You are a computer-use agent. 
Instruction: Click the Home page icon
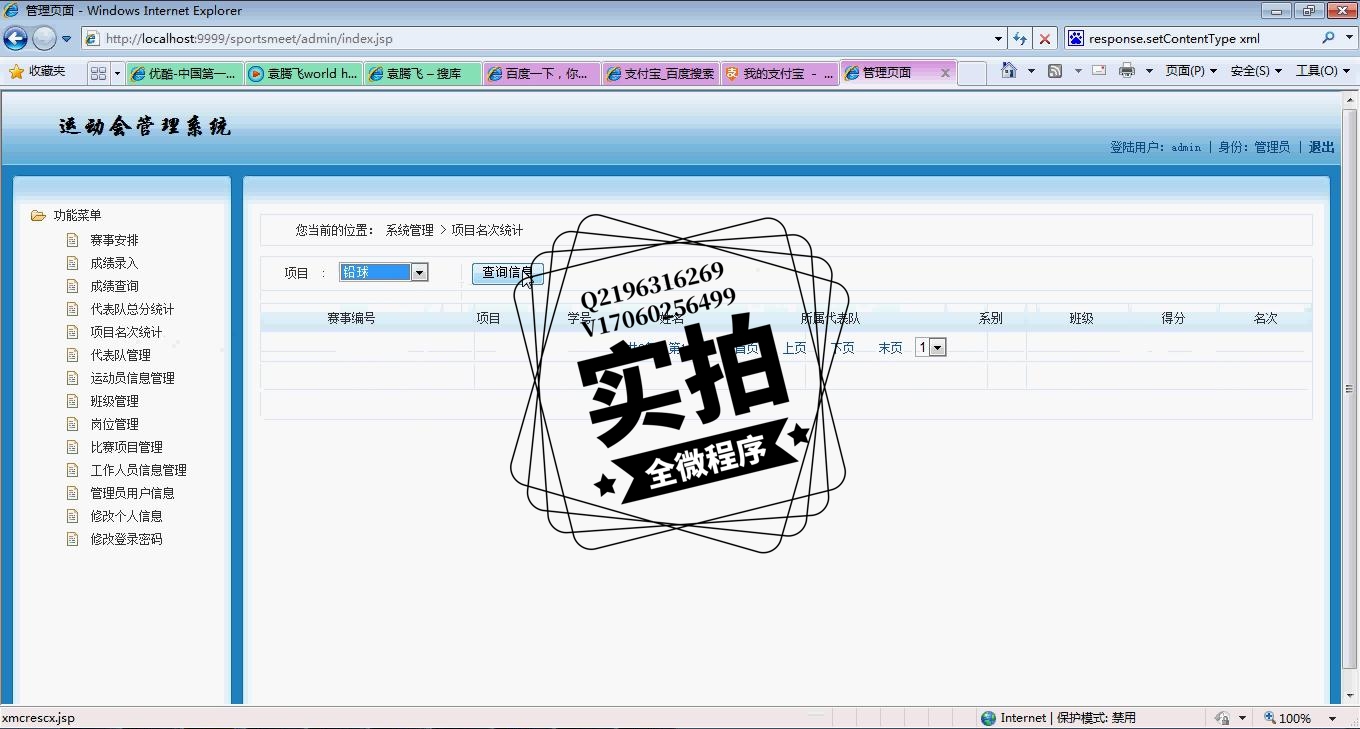click(x=1009, y=71)
